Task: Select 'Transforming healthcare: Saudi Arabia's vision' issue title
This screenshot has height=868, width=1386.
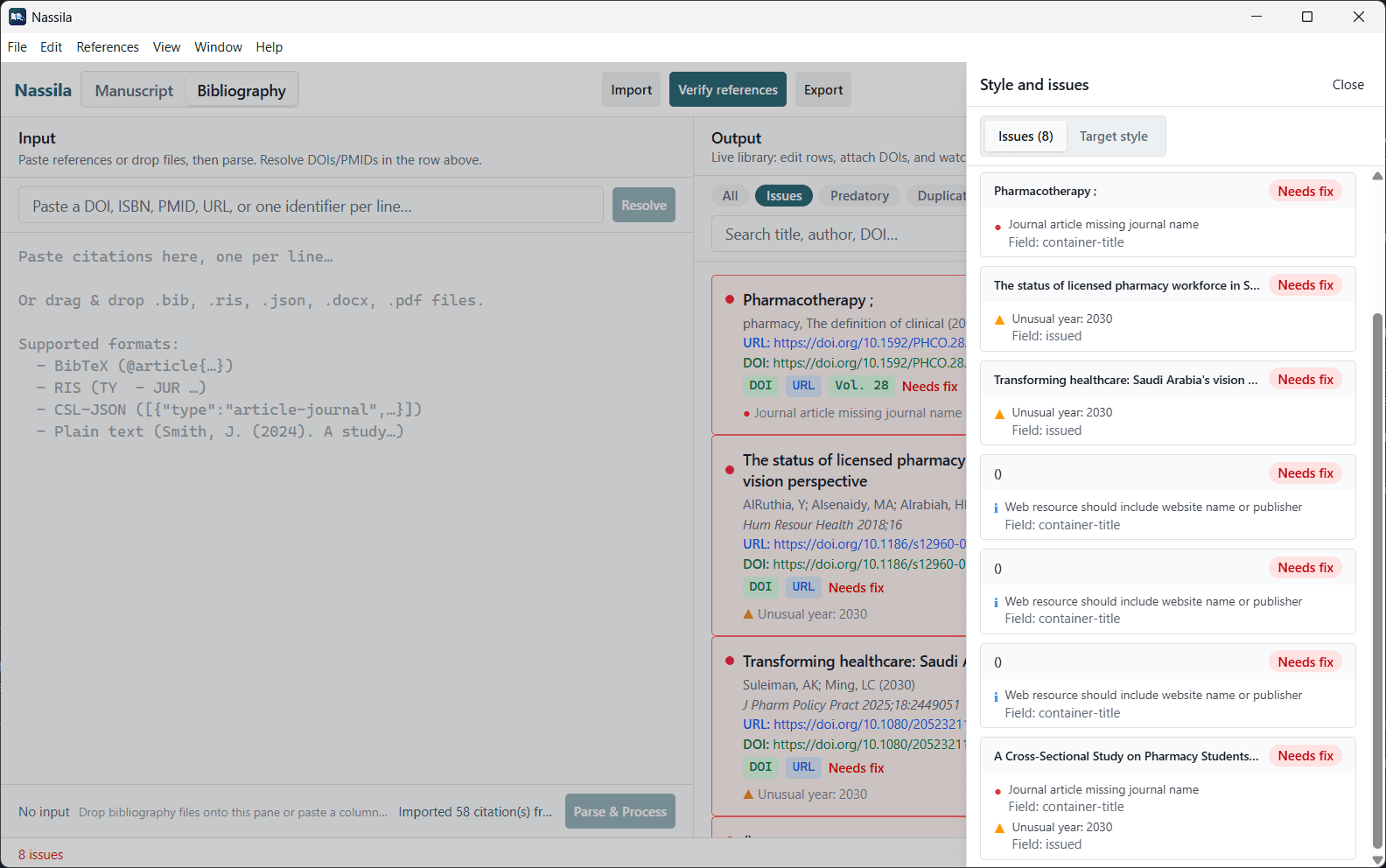Action: coord(1126,380)
